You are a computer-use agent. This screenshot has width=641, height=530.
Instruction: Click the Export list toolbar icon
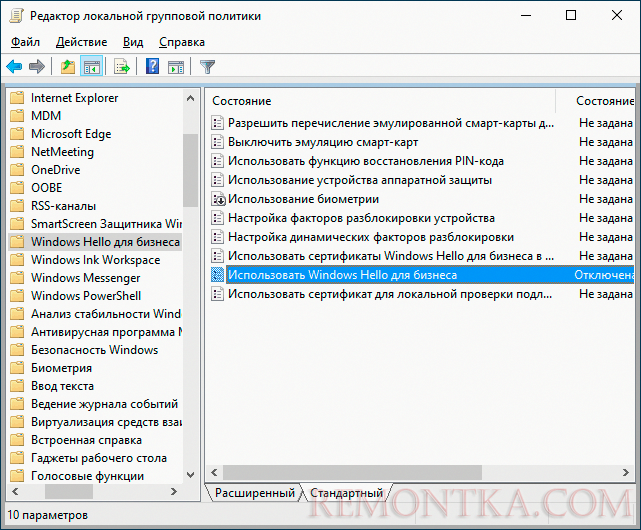click(x=122, y=66)
